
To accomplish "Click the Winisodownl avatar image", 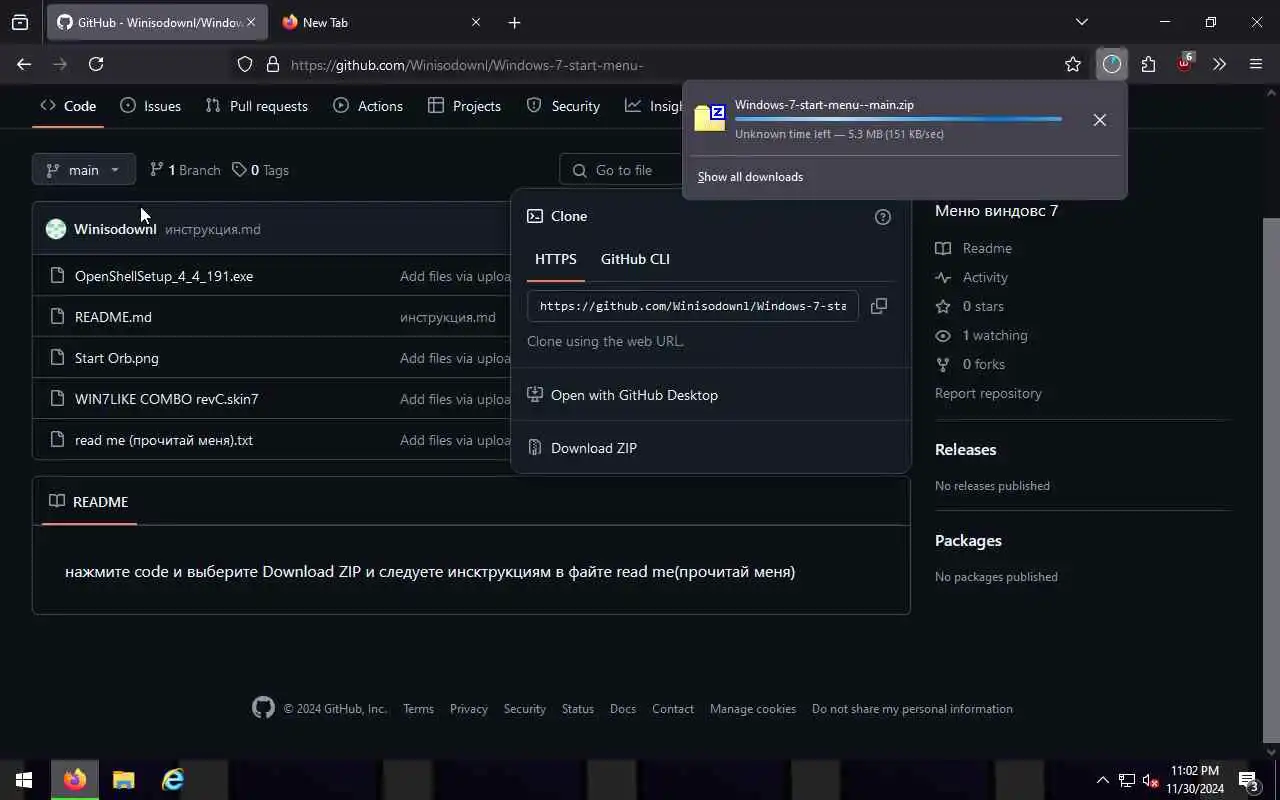I will tap(56, 229).
